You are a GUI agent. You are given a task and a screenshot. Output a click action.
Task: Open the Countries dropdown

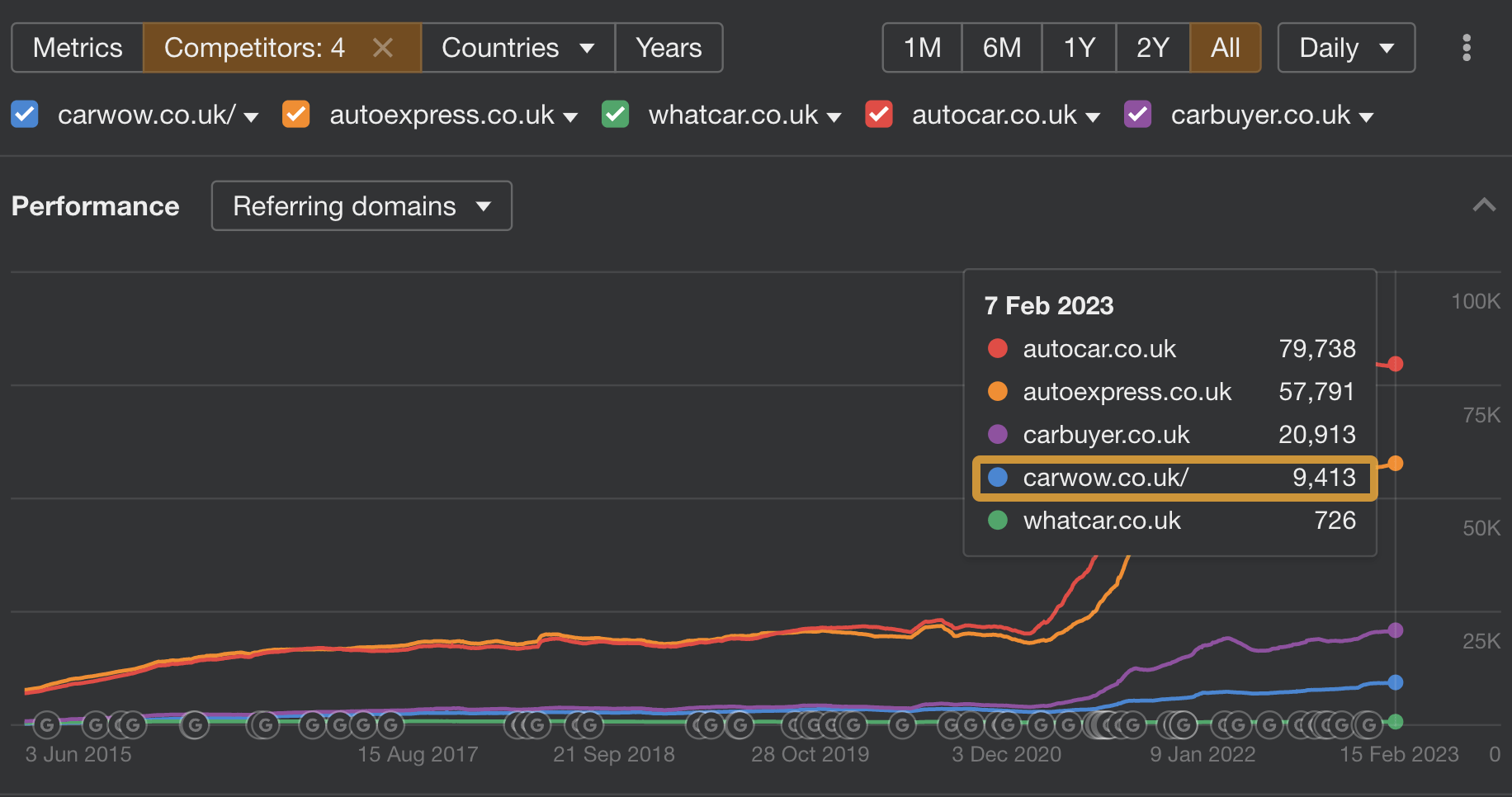(x=517, y=48)
